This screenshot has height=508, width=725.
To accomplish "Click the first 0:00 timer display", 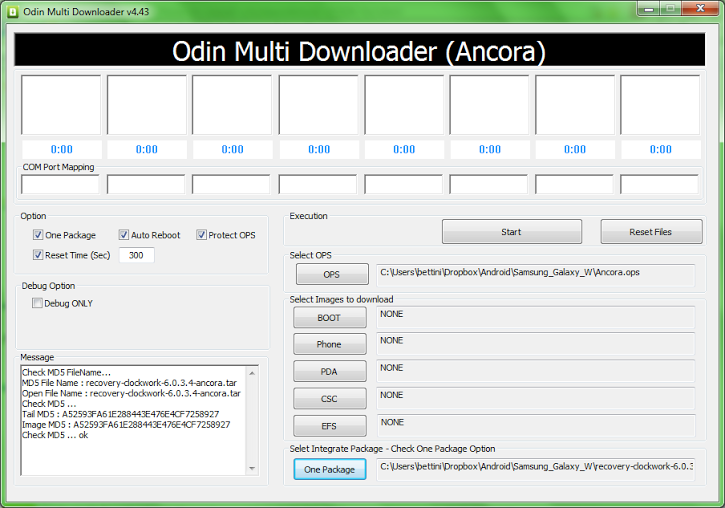I will point(61,149).
